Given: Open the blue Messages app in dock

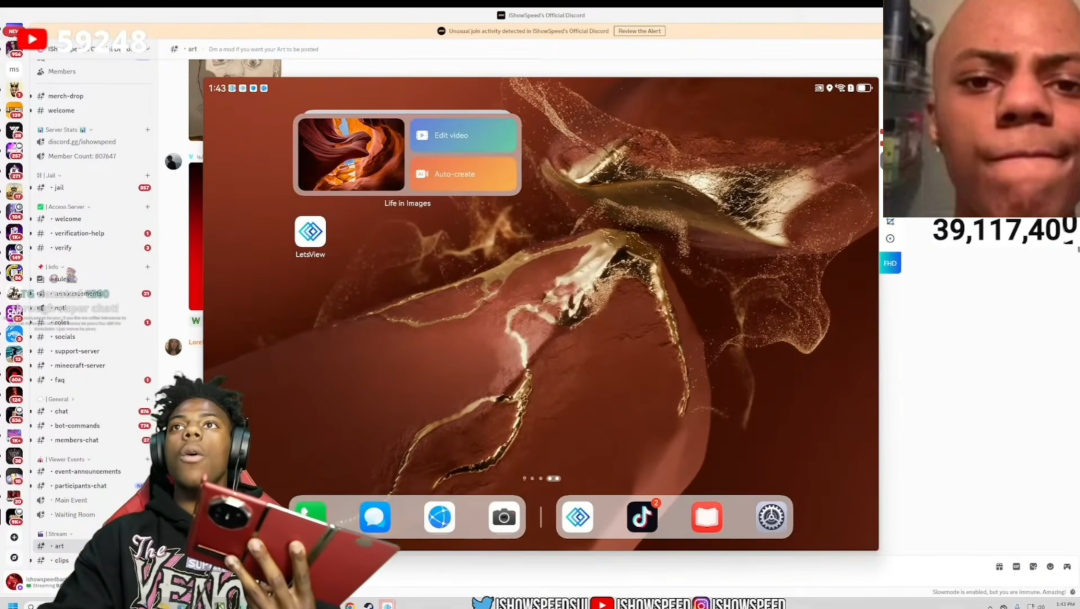Looking at the screenshot, I should click(375, 517).
